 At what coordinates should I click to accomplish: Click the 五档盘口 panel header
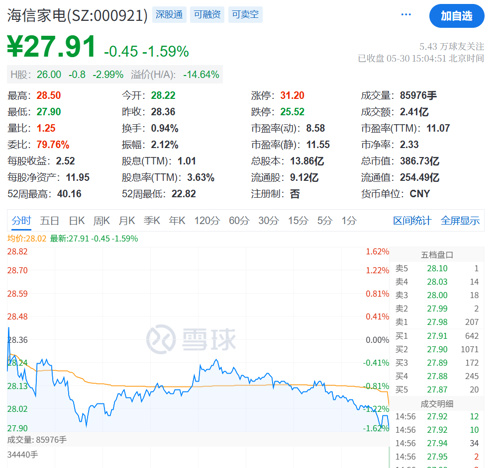[x=437, y=255]
